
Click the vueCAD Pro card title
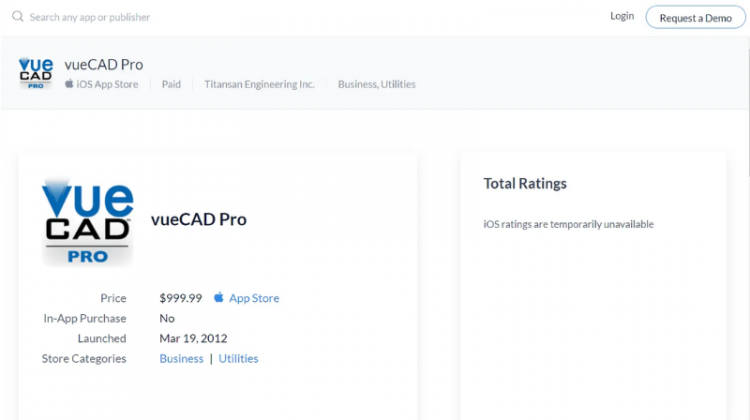pyautogui.click(x=199, y=220)
